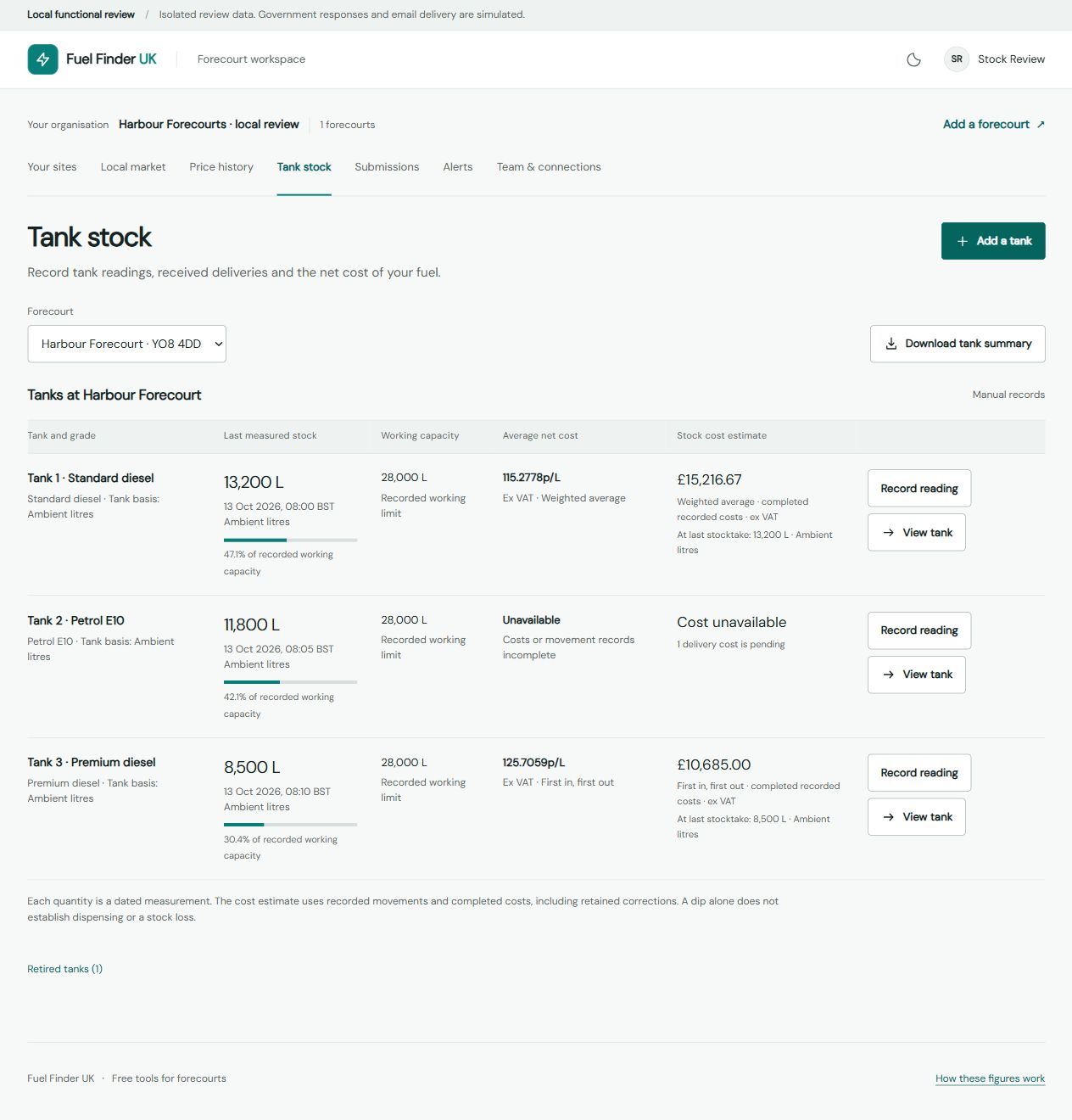Screen dimensions: 1072x1120
Task: Click the £10,685.00 stock cost estimate
Action: [713, 765]
